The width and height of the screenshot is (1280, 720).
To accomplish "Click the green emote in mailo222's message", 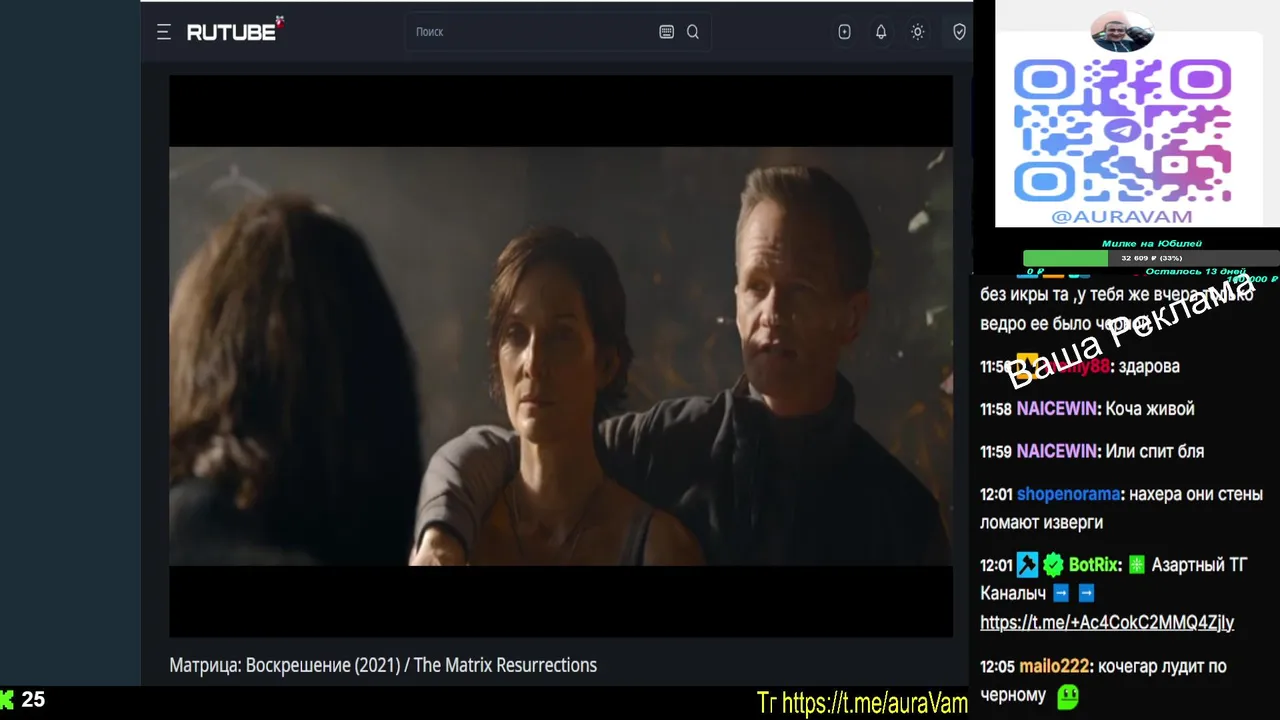I will [x=1068, y=696].
